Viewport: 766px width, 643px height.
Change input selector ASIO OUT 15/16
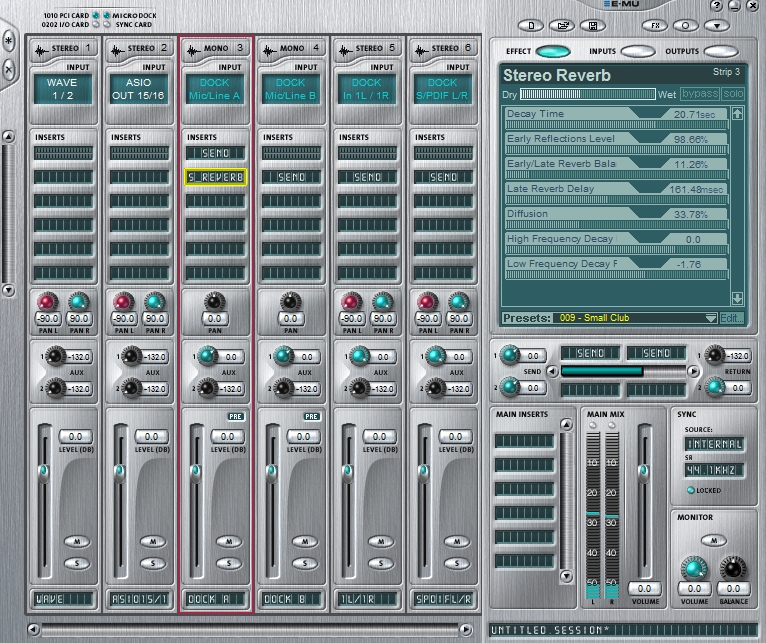(139, 89)
